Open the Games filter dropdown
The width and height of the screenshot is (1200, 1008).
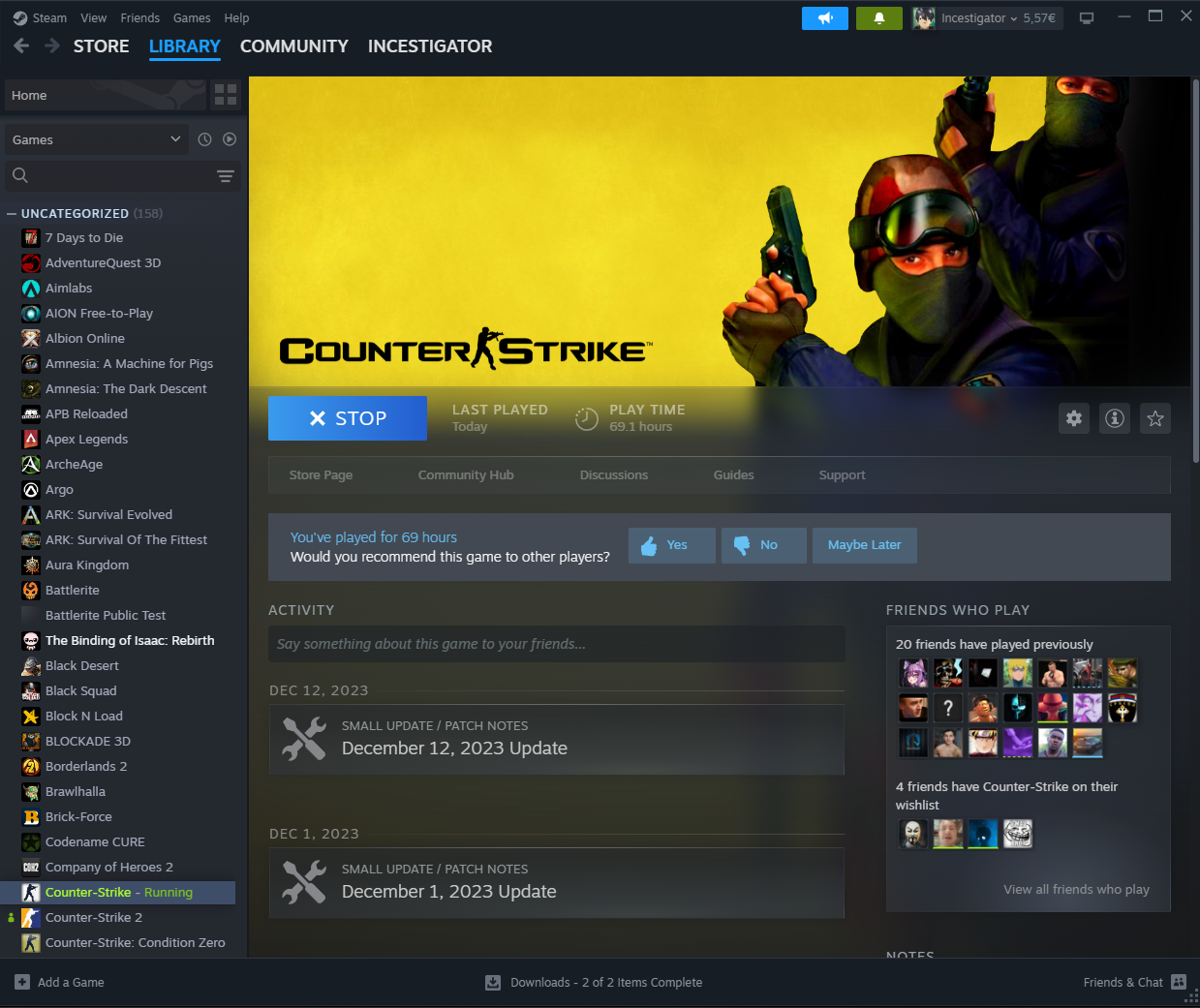(96, 139)
